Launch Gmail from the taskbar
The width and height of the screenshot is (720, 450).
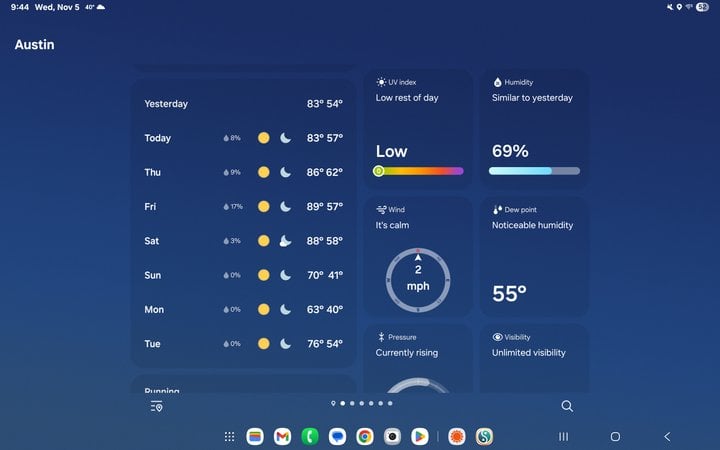[283, 437]
